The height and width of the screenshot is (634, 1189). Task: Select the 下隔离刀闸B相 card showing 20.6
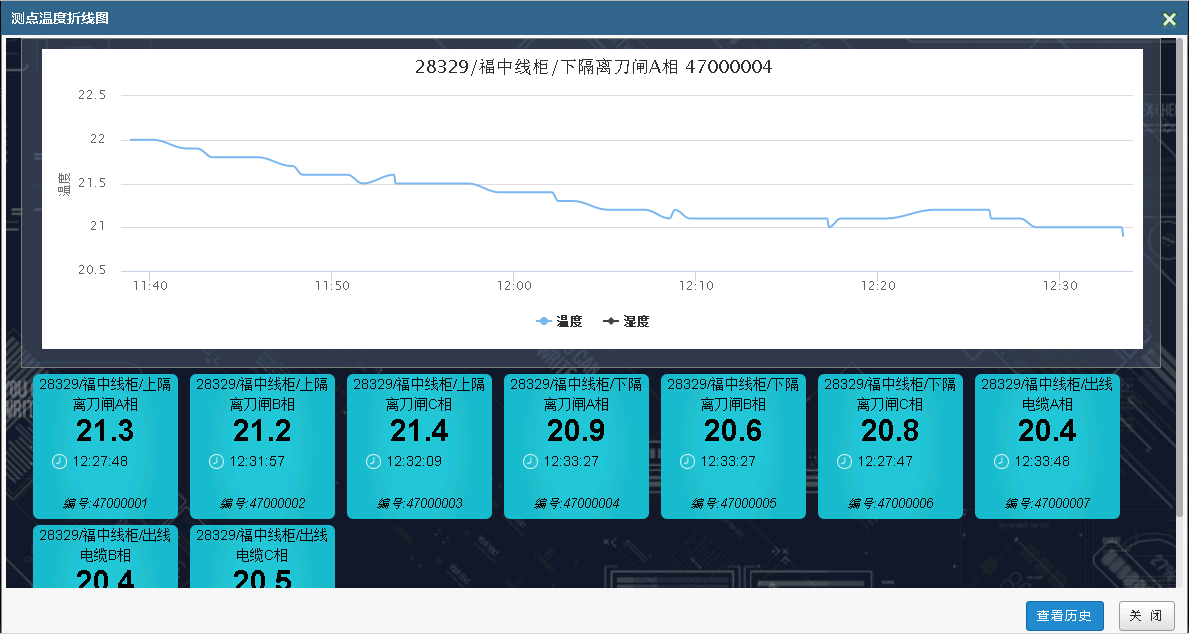click(733, 447)
